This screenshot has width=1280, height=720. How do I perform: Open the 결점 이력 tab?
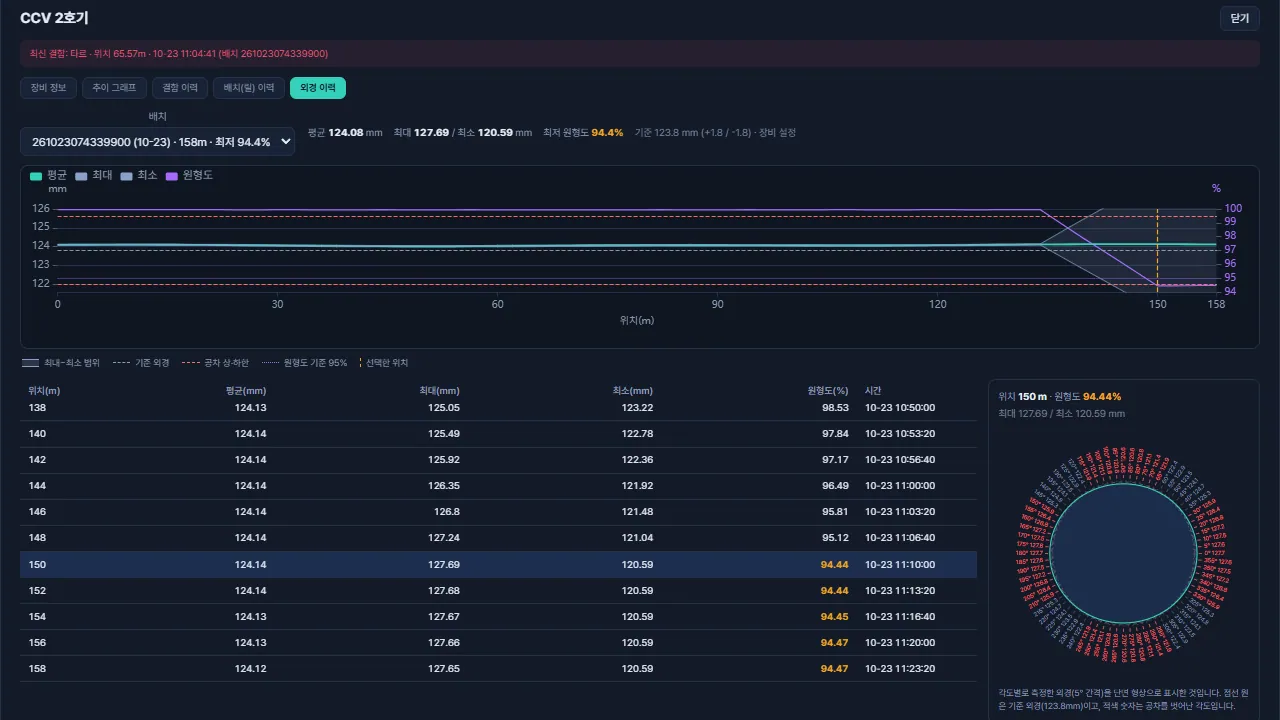coord(180,88)
